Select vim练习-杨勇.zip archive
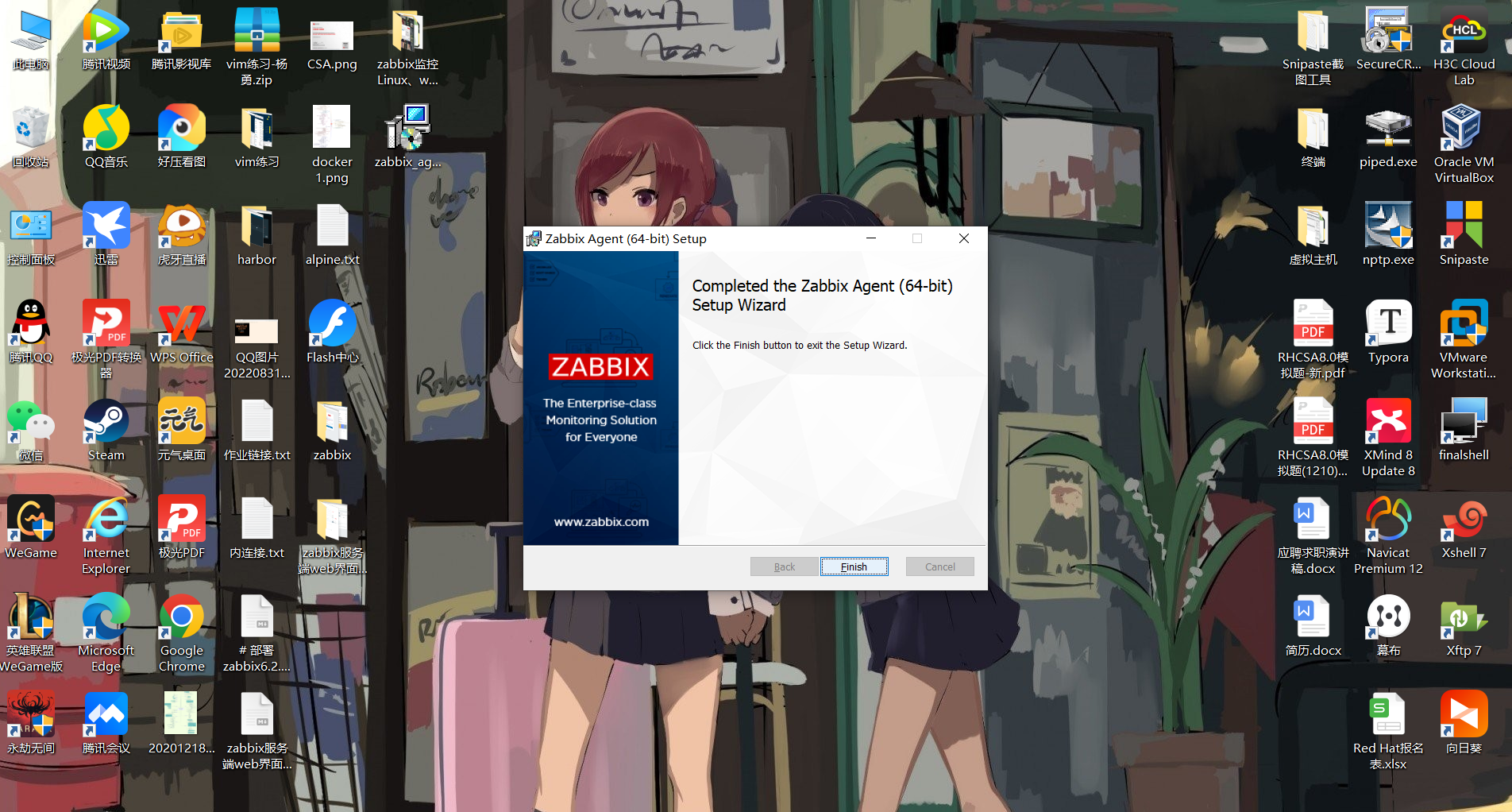Viewport: 1512px width, 812px height. click(x=257, y=46)
